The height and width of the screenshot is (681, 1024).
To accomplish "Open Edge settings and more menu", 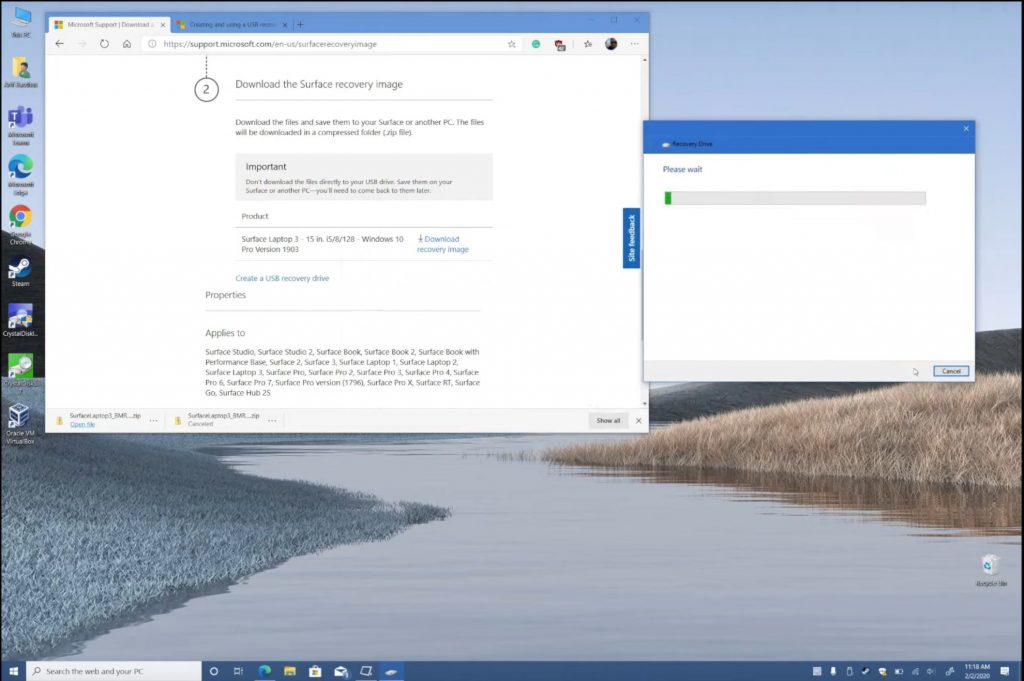I will [x=634, y=44].
